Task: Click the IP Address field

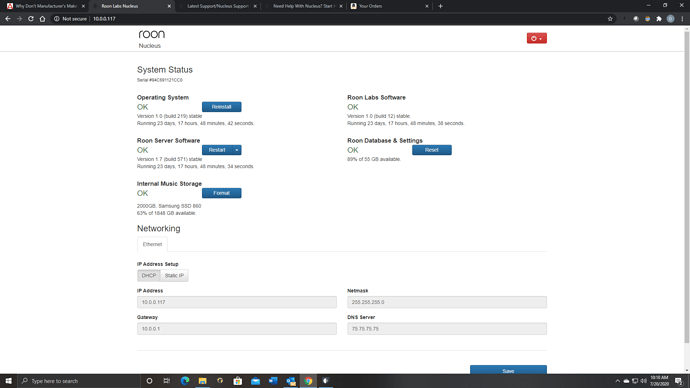Action: (x=237, y=302)
